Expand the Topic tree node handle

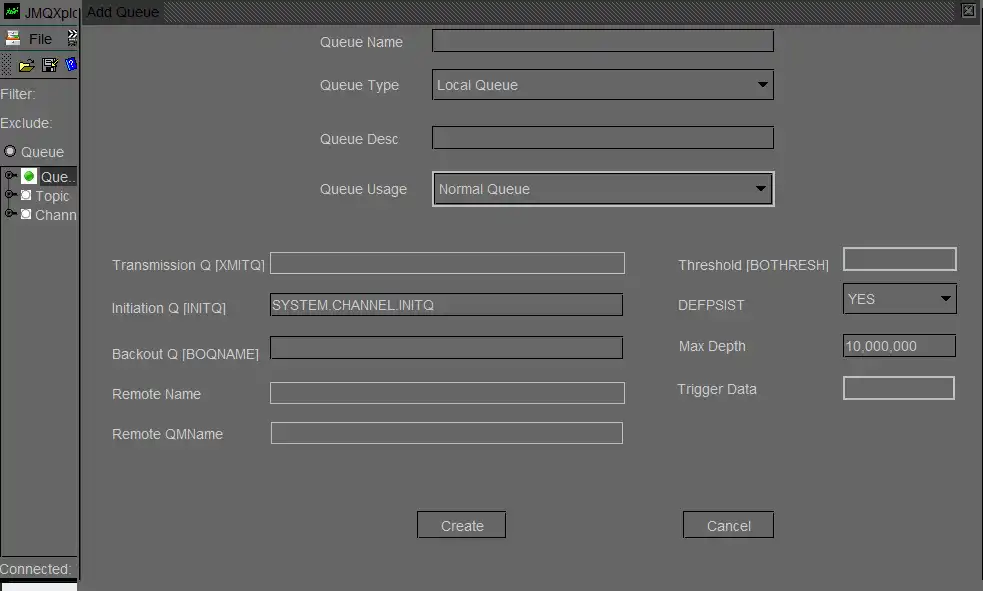10,195
